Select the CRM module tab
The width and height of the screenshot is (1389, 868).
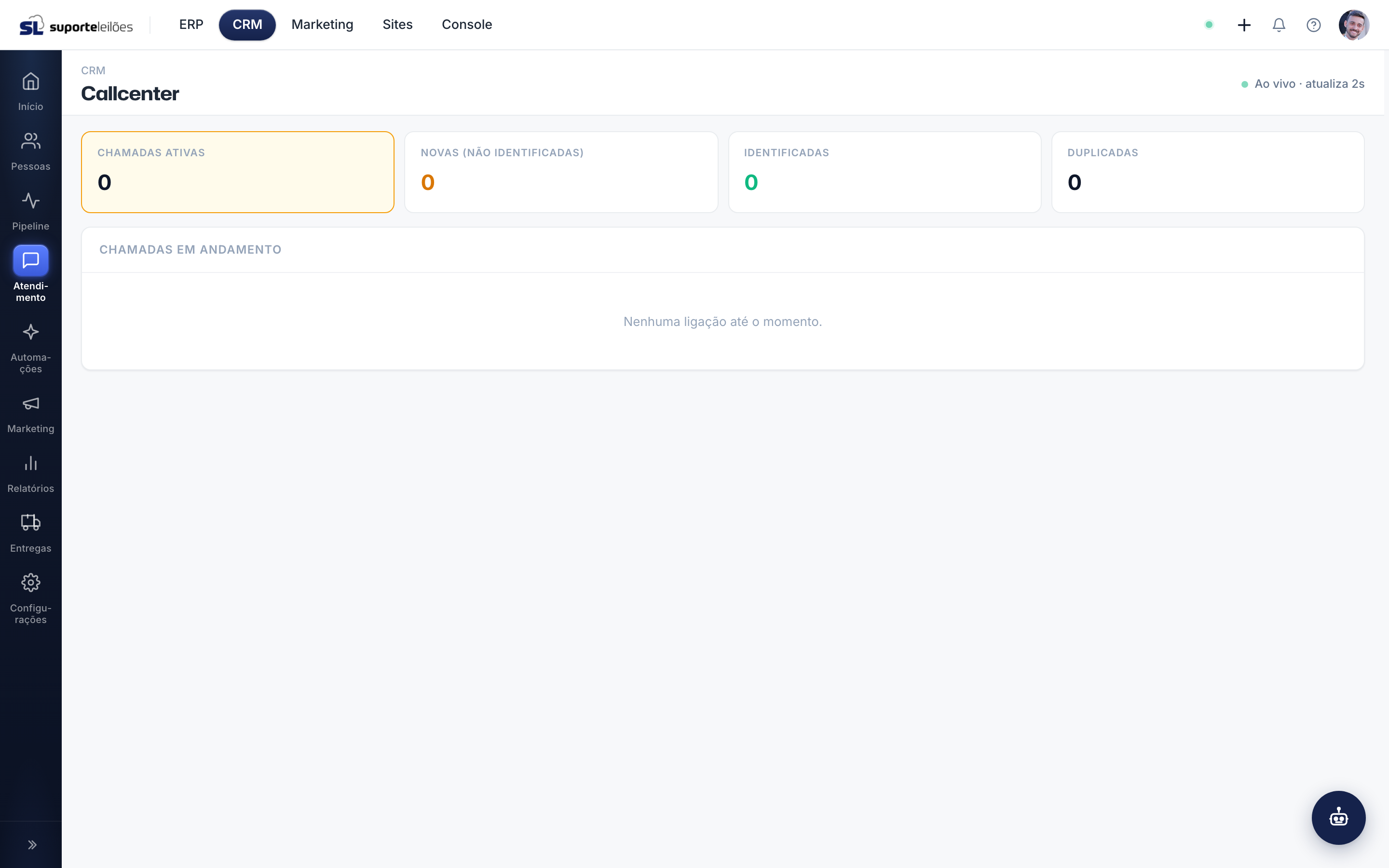click(x=247, y=25)
